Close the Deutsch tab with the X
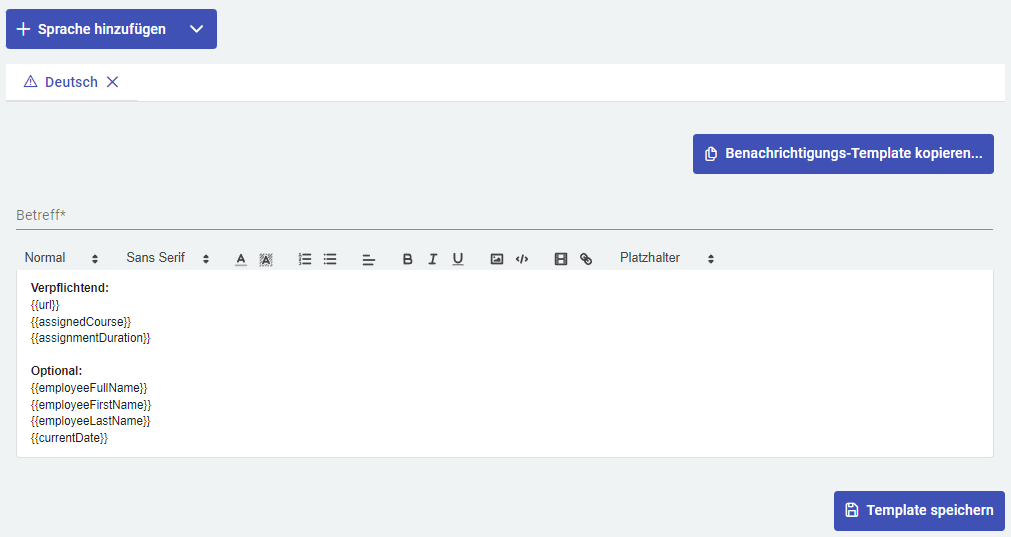 coord(113,82)
